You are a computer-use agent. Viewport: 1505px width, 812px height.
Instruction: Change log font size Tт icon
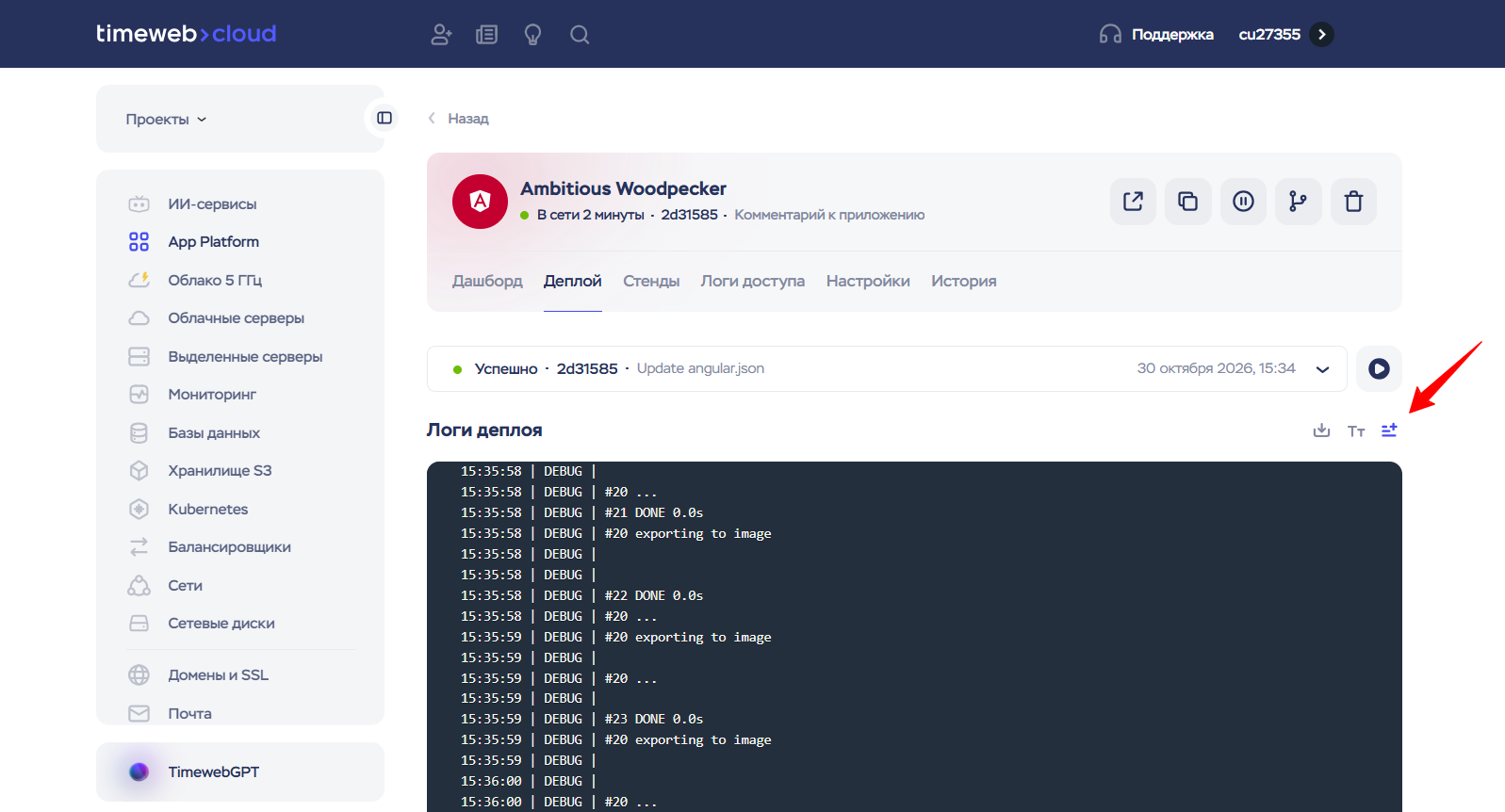[x=1356, y=431]
